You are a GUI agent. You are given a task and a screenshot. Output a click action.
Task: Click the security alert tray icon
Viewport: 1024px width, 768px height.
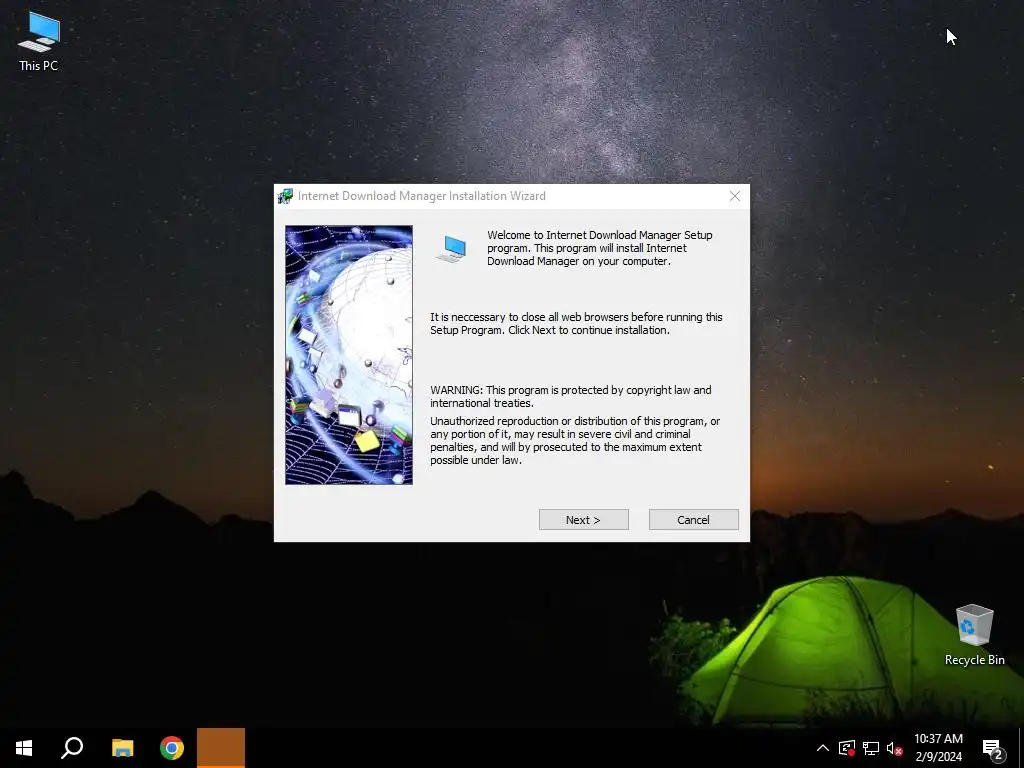[x=847, y=748]
